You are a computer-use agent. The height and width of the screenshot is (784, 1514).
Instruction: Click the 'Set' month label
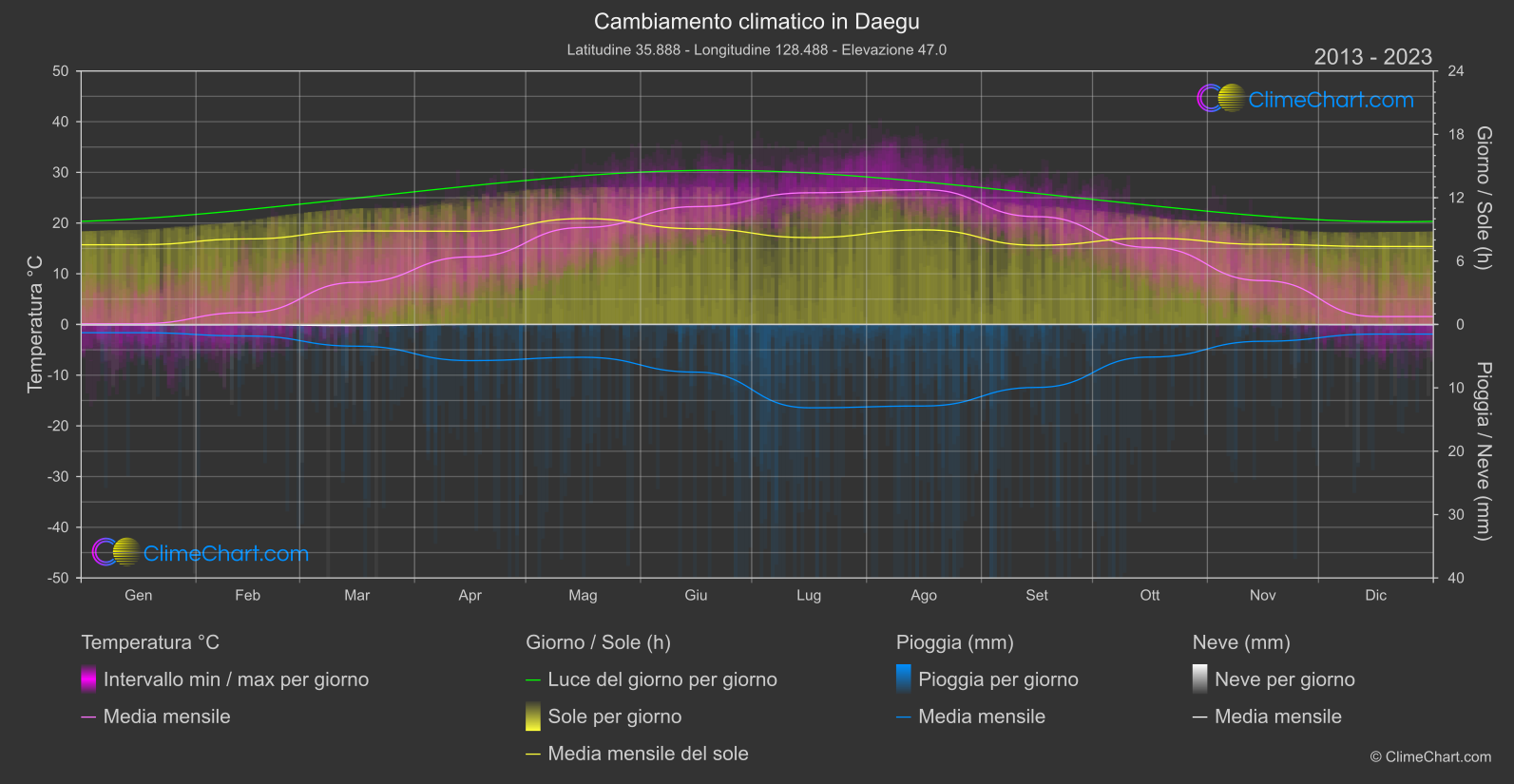tap(1037, 595)
